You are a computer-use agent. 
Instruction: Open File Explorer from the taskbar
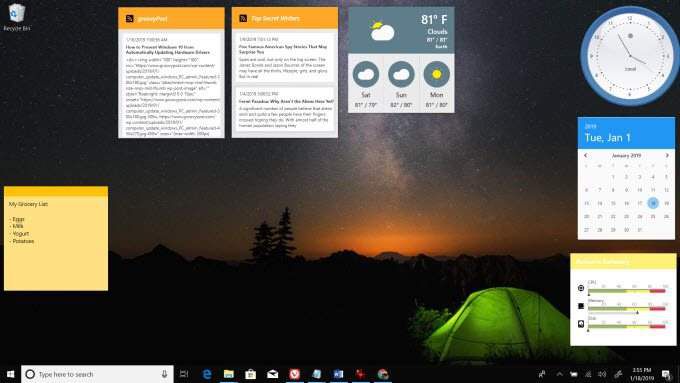click(229, 374)
